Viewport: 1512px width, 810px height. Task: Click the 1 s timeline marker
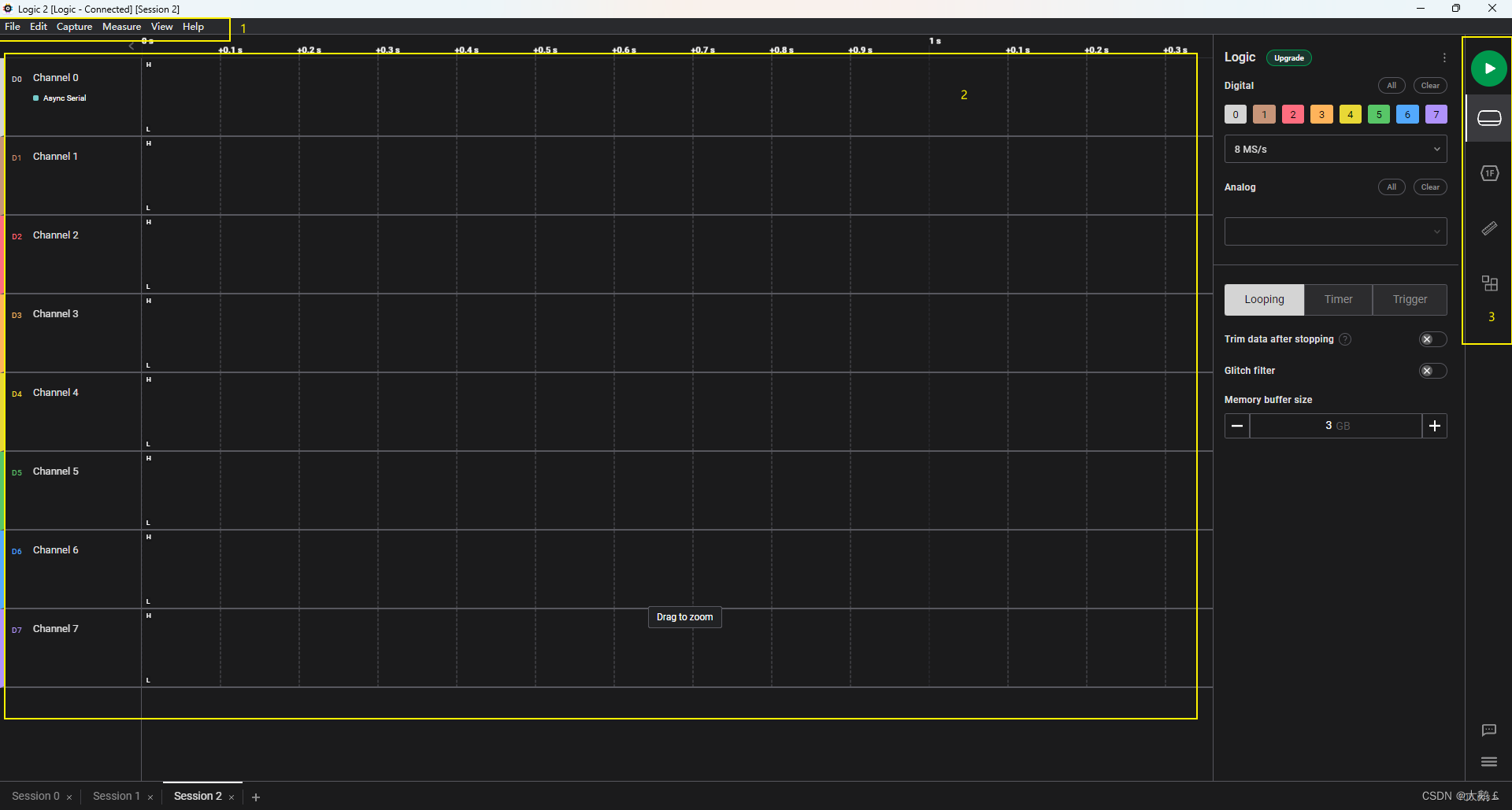coord(935,41)
